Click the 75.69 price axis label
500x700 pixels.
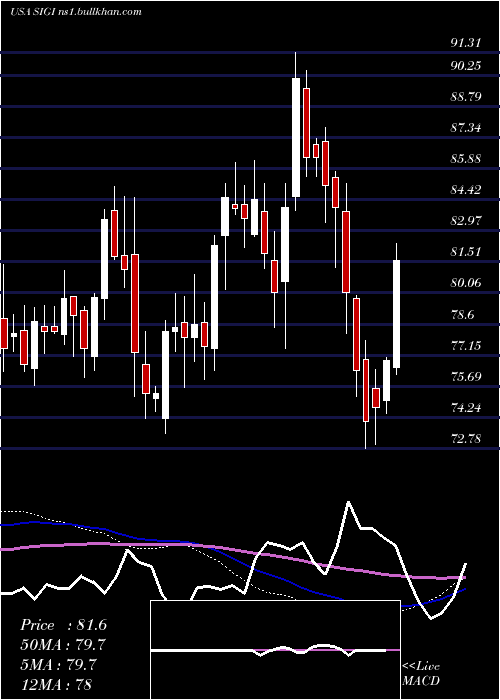[466, 376]
